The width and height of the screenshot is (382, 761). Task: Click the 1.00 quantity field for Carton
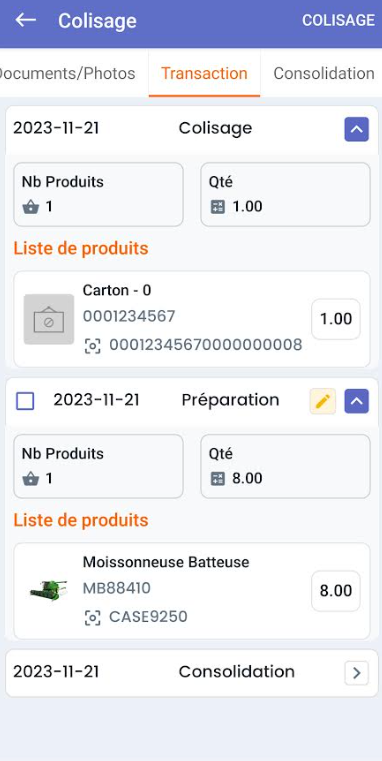coord(336,319)
